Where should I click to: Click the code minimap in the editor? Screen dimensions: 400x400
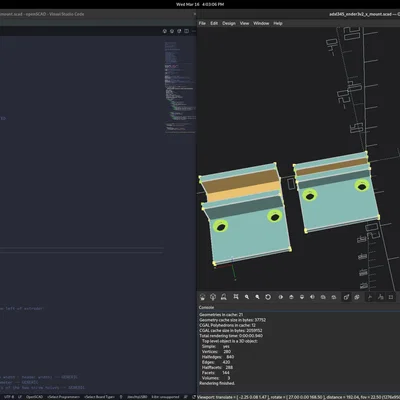[x=180, y=87]
